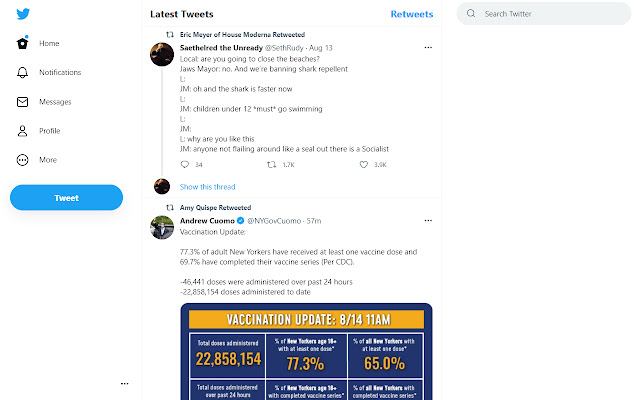Open Profile person icon

pos(23,131)
